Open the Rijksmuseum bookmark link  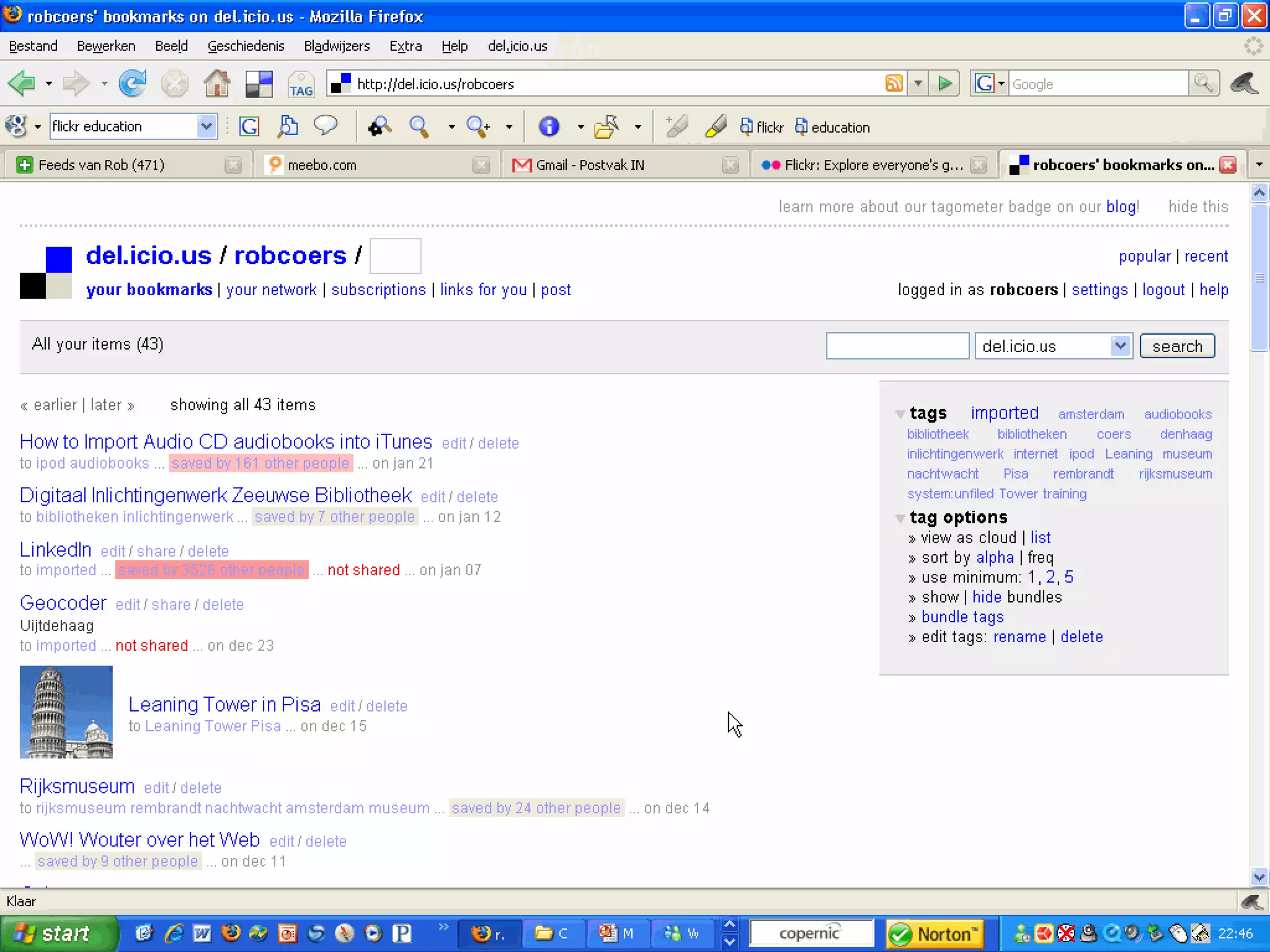tap(77, 786)
